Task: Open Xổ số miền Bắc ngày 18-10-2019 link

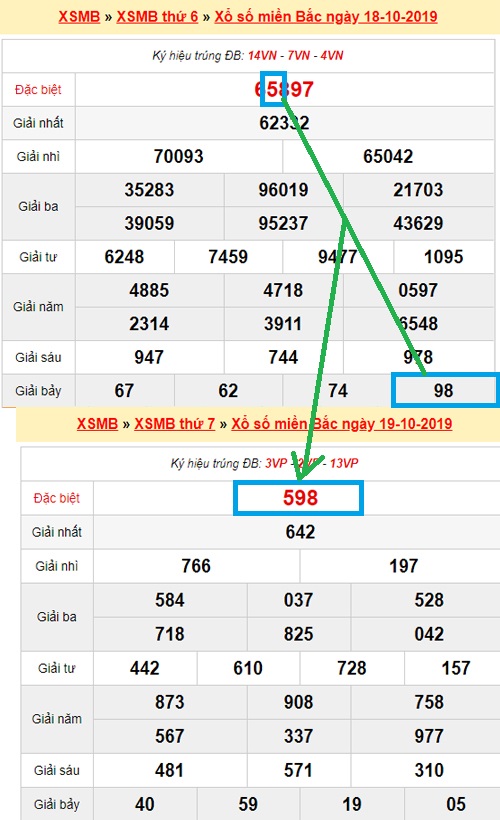Action: 326,17
